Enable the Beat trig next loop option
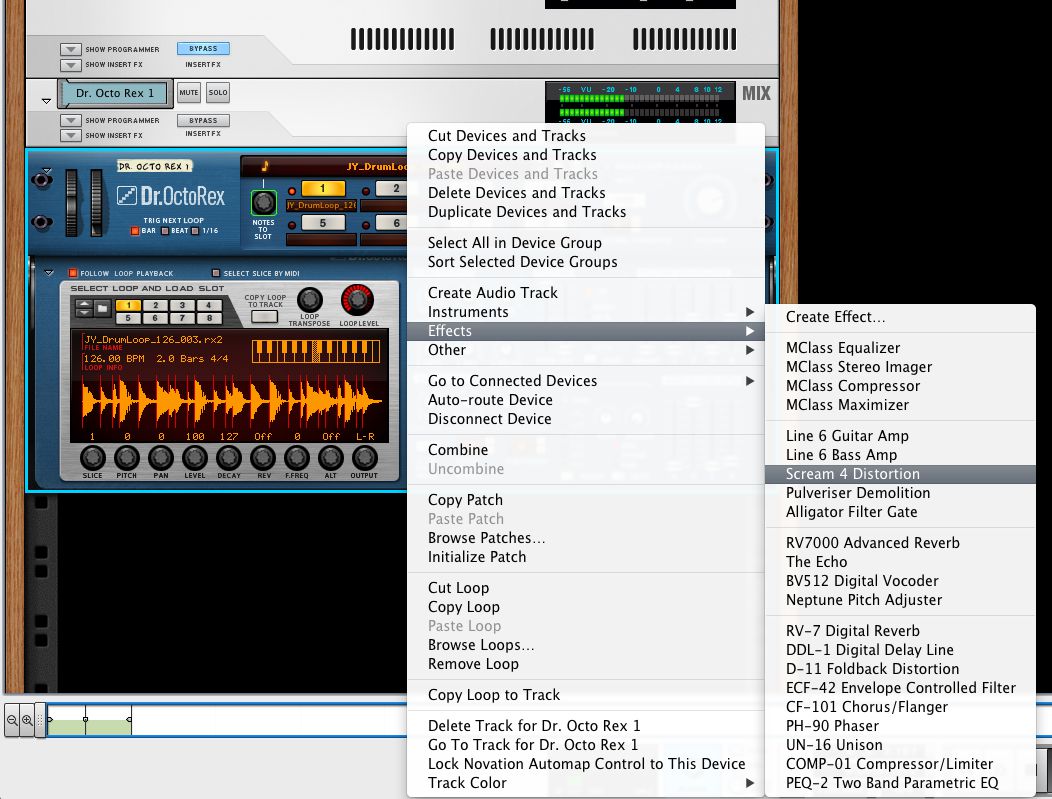The height and width of the screenshot is (799, 1052). tap(165, 231)
